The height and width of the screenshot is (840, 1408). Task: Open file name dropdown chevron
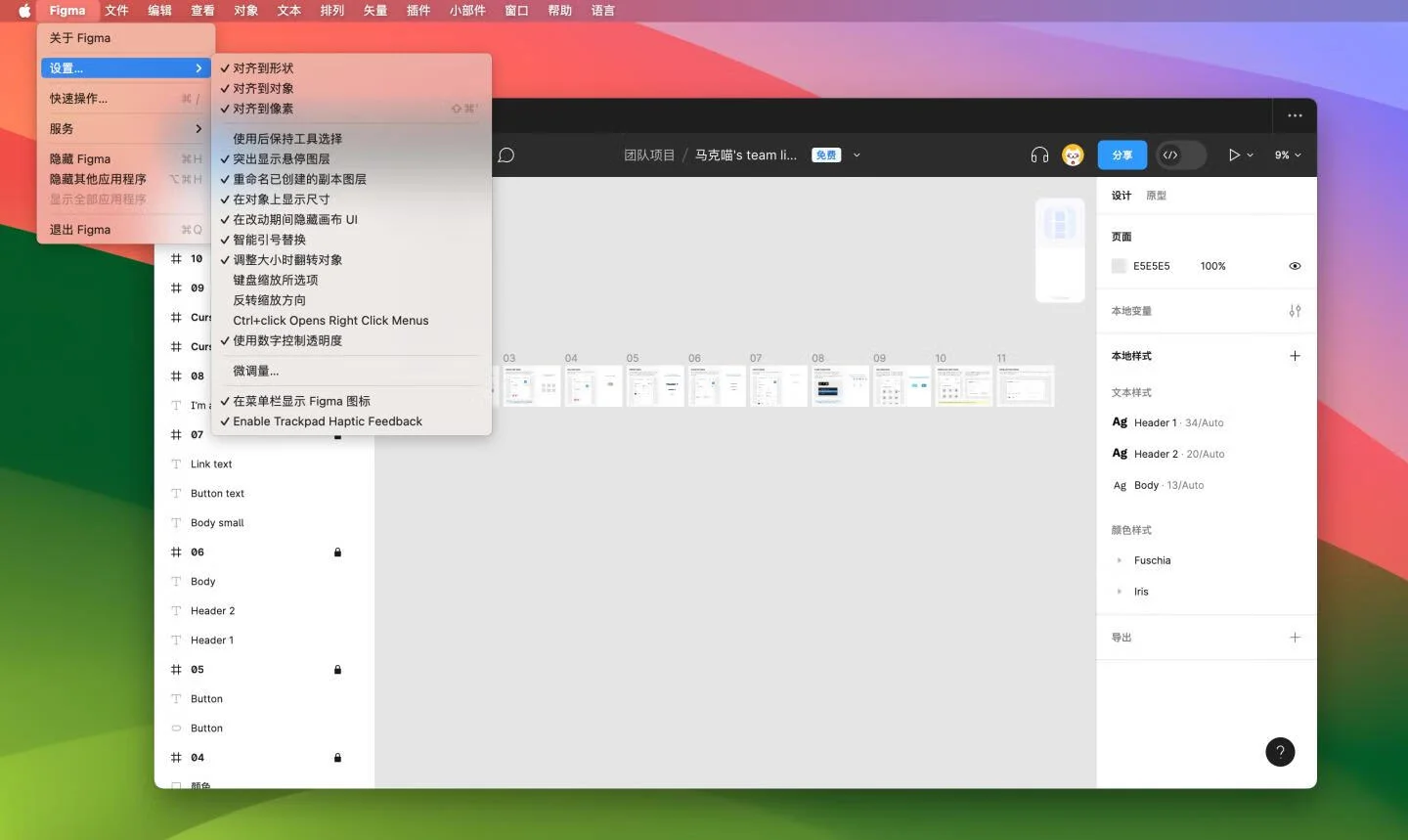(x=857, y=155)
